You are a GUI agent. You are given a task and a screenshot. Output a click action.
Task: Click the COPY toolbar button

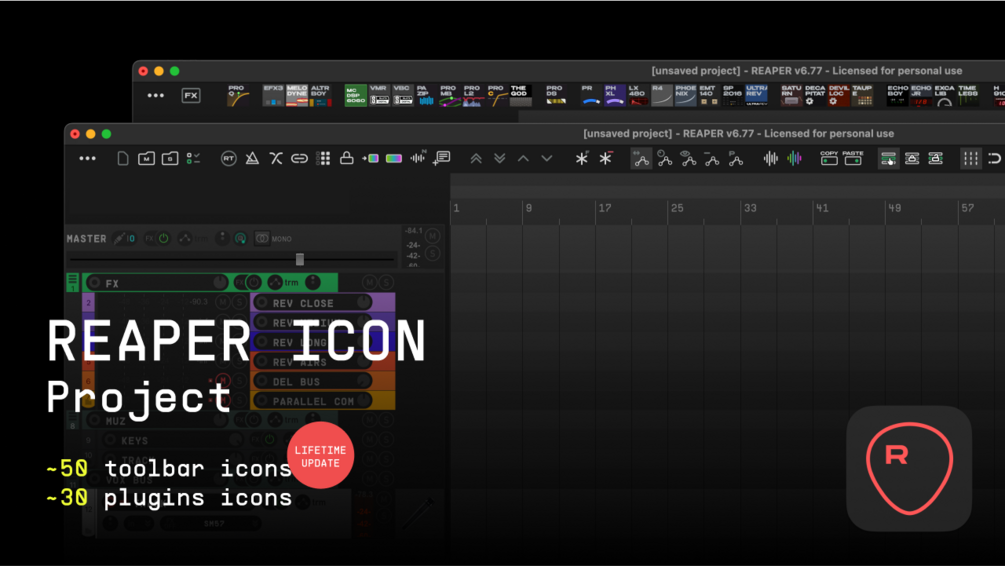click(x=829, y=158)
